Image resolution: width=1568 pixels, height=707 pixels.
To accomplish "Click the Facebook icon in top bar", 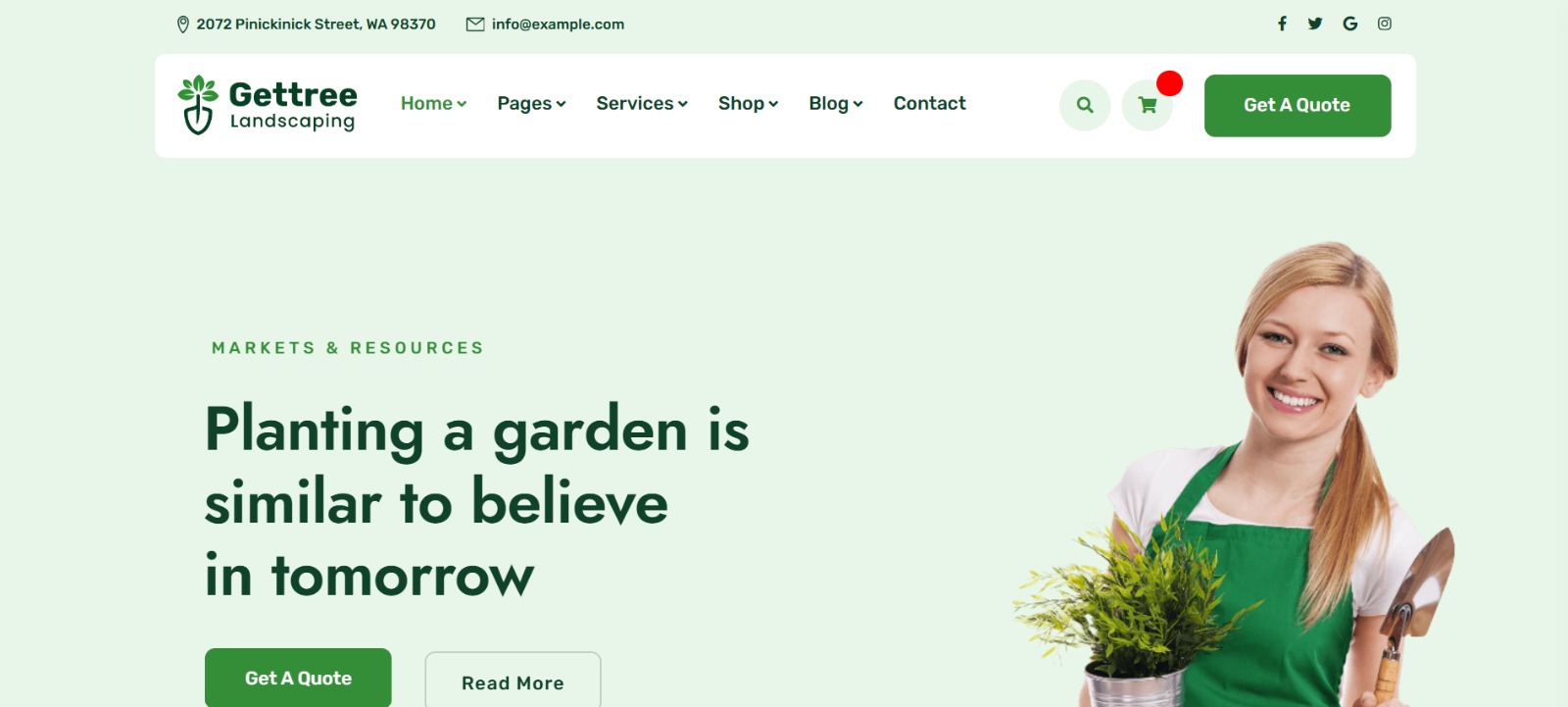I will 1282,24.
